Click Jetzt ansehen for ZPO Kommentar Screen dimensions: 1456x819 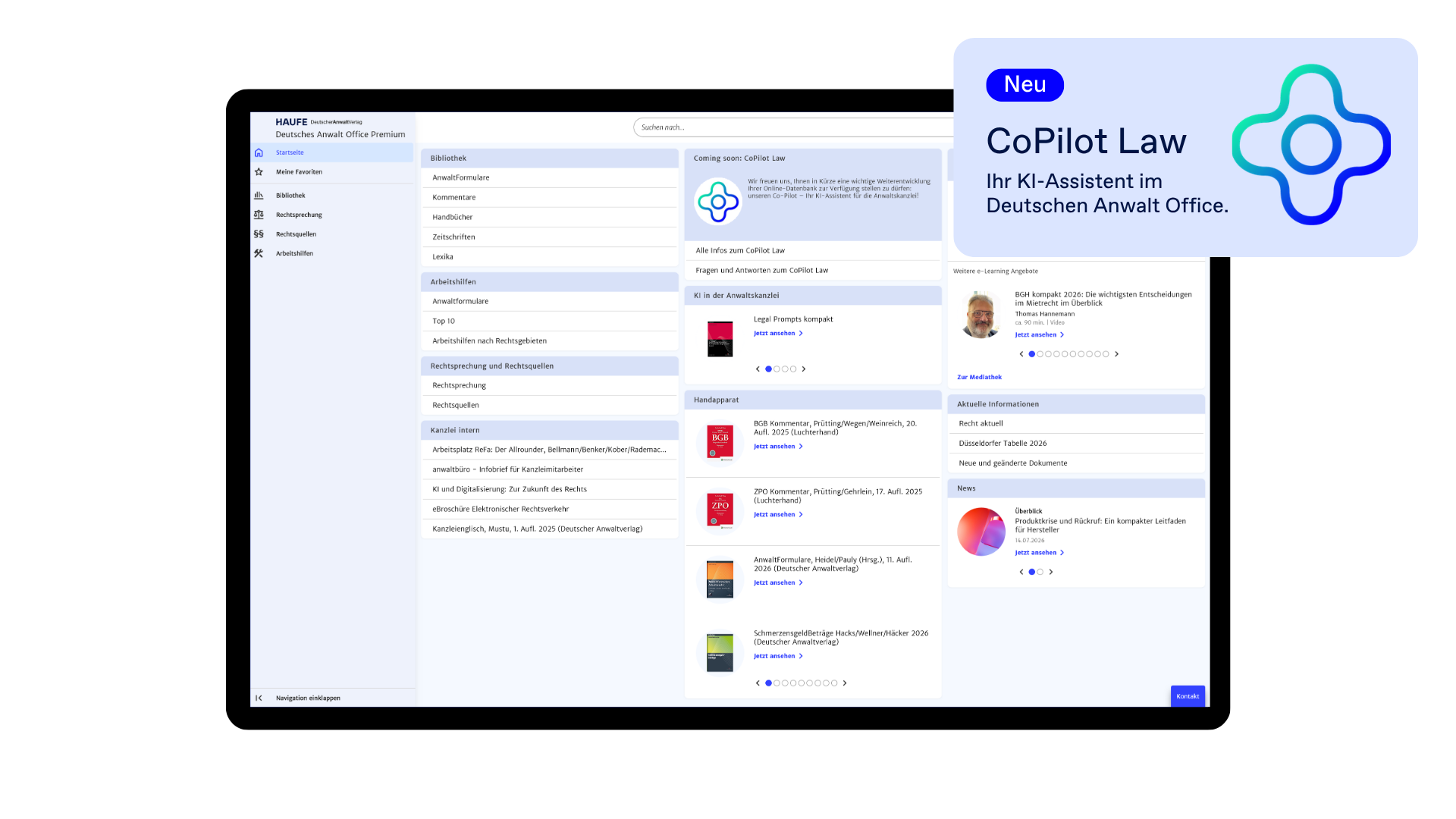click(778, 515)
